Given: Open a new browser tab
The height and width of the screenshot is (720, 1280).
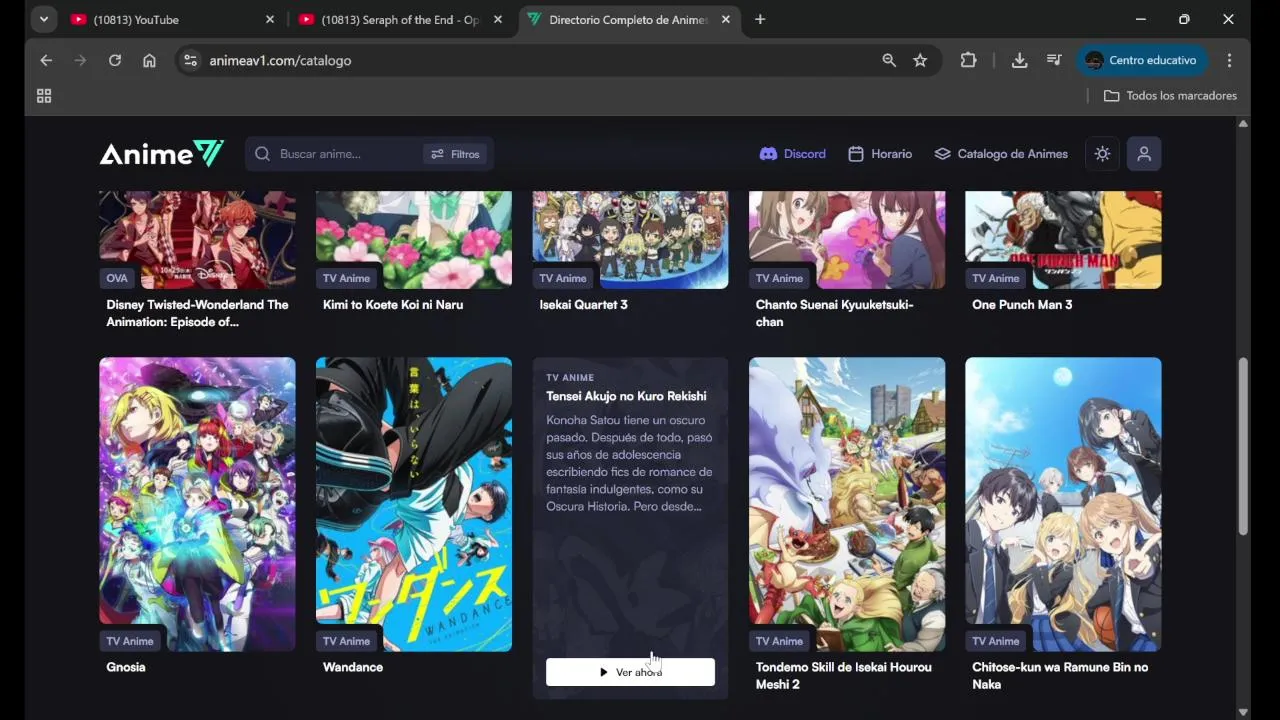Looking at the screenshot, I should click(x=760, y=19).
